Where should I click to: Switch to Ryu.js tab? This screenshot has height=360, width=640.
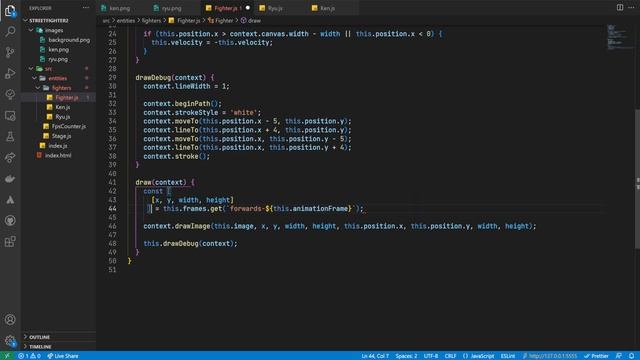pos(276,8)
